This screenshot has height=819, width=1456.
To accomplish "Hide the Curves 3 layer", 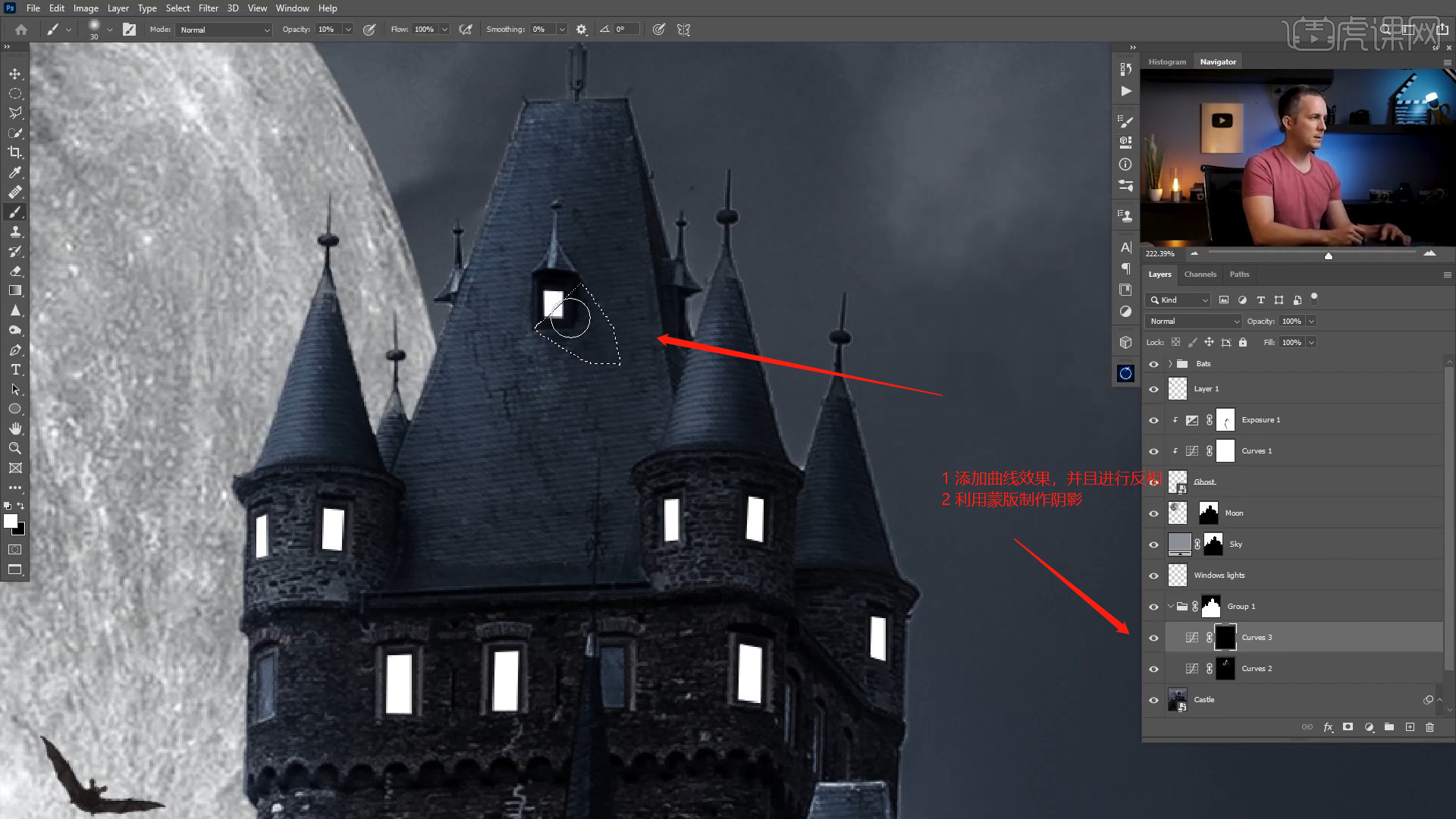I will click(1154, 638).
